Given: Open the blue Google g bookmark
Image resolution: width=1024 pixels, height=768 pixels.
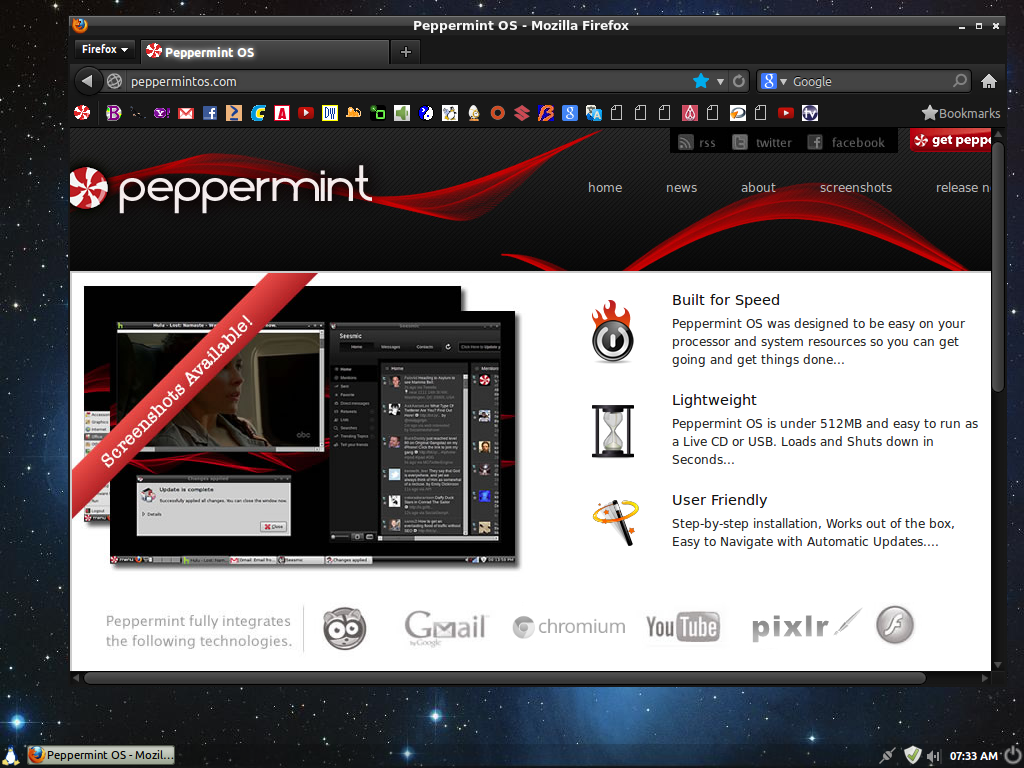Looking at the screenshot, I should click(569, 113).
